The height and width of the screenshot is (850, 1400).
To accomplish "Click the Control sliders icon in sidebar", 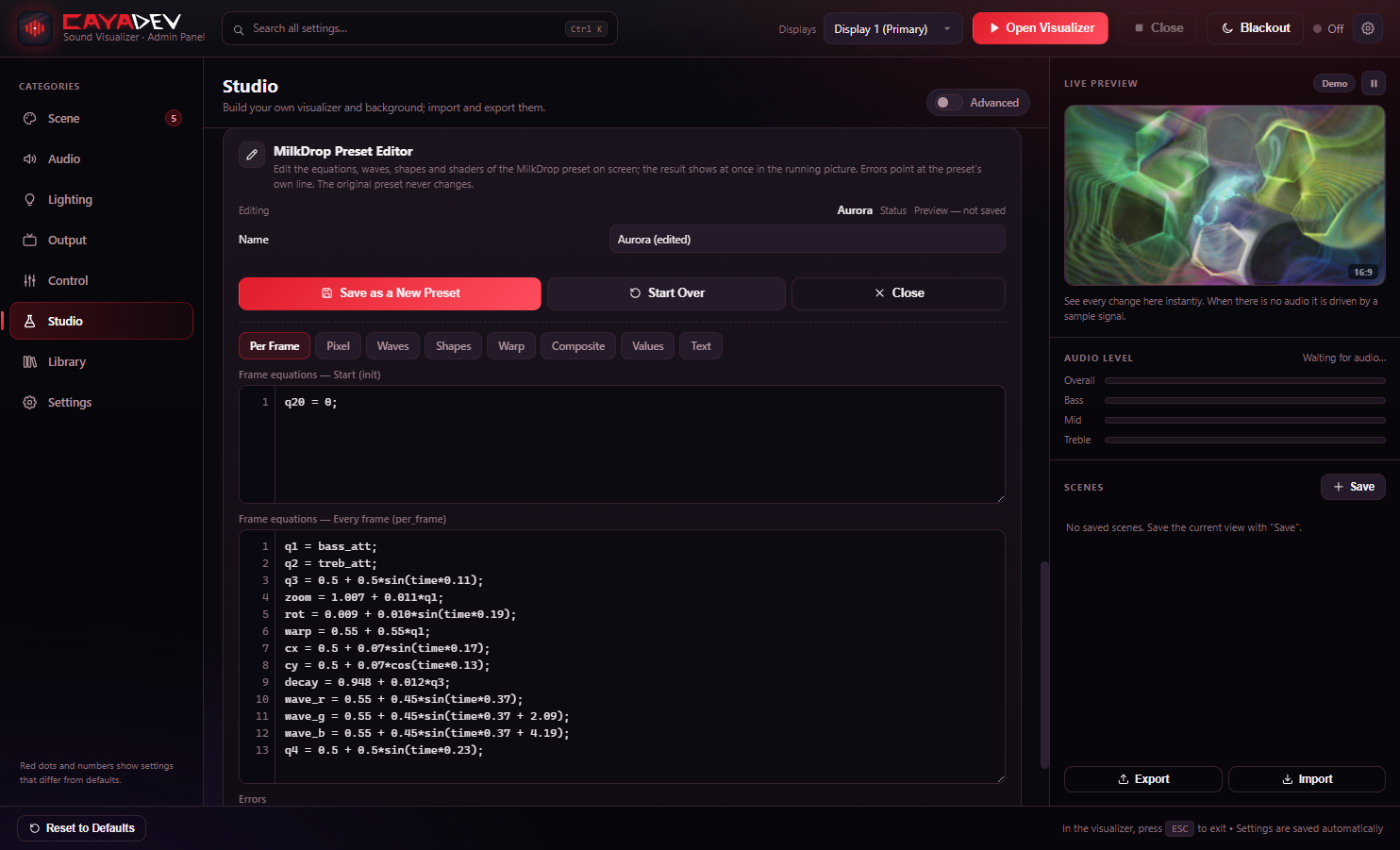I will click(x=30, y=281).
